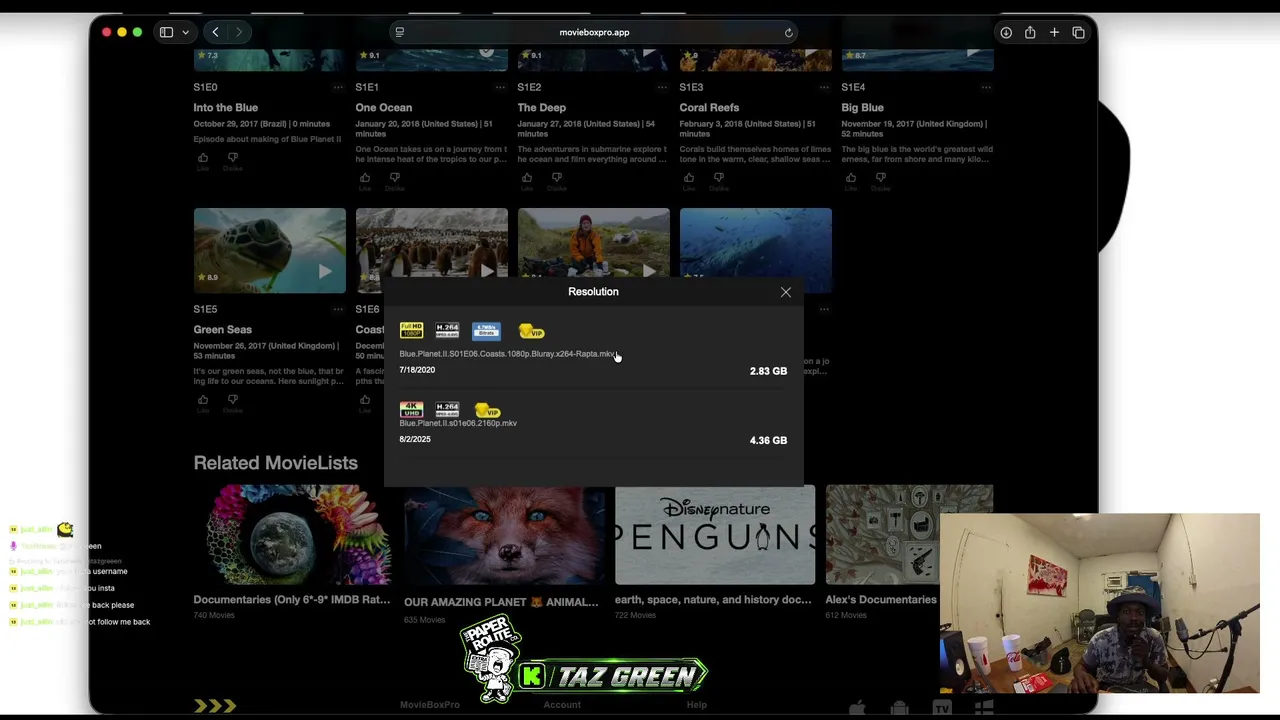1280x720 pixels.
Task: Open more options for episode S1E5
Action: [x=338, y=309]
